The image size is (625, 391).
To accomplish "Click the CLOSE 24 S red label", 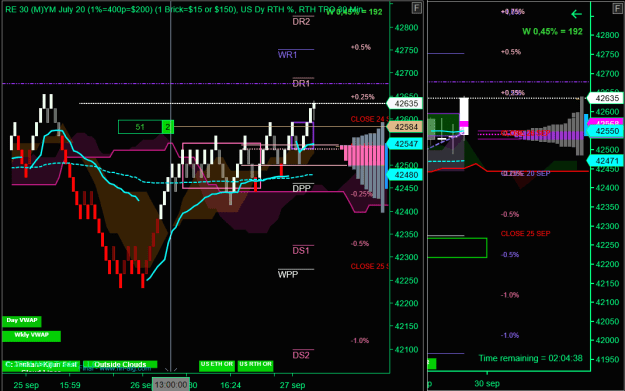I will (370, 119).
